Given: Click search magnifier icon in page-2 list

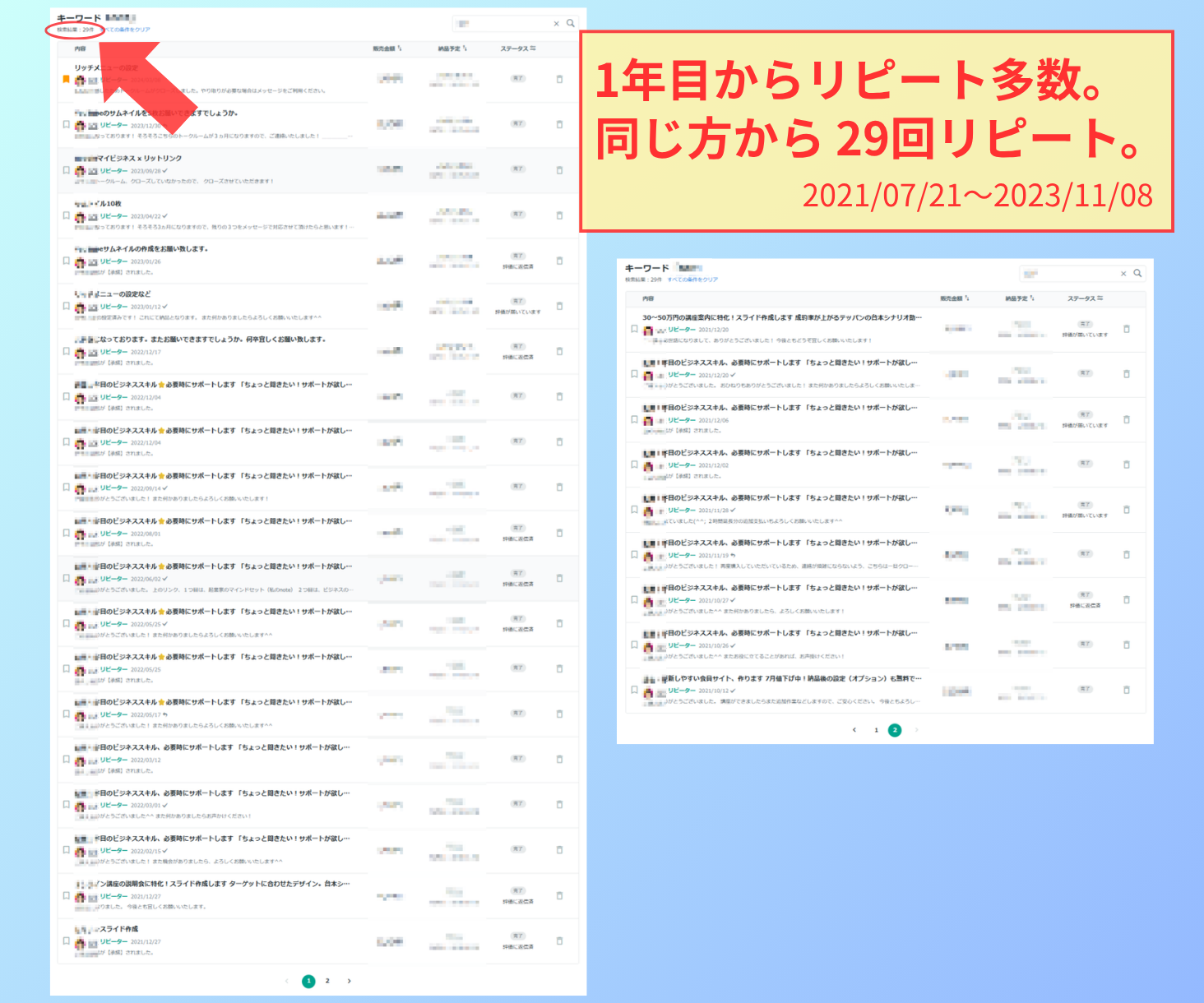Looking at the screenshot, I should point(1138,273).
